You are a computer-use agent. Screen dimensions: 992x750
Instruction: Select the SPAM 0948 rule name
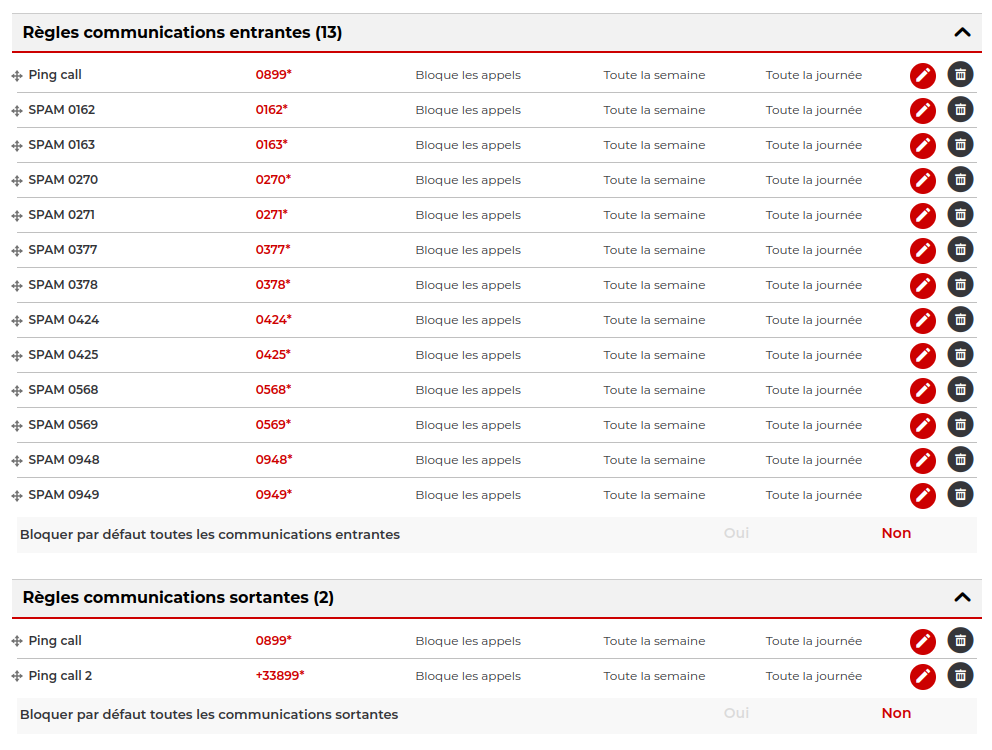pos(64,460)
